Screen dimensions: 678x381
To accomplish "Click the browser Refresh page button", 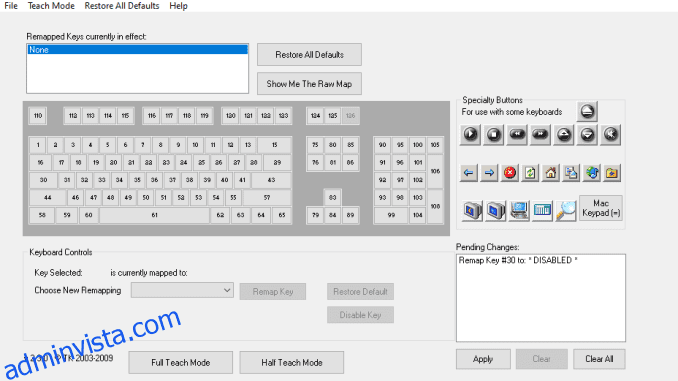I will [x=530, y=173].
